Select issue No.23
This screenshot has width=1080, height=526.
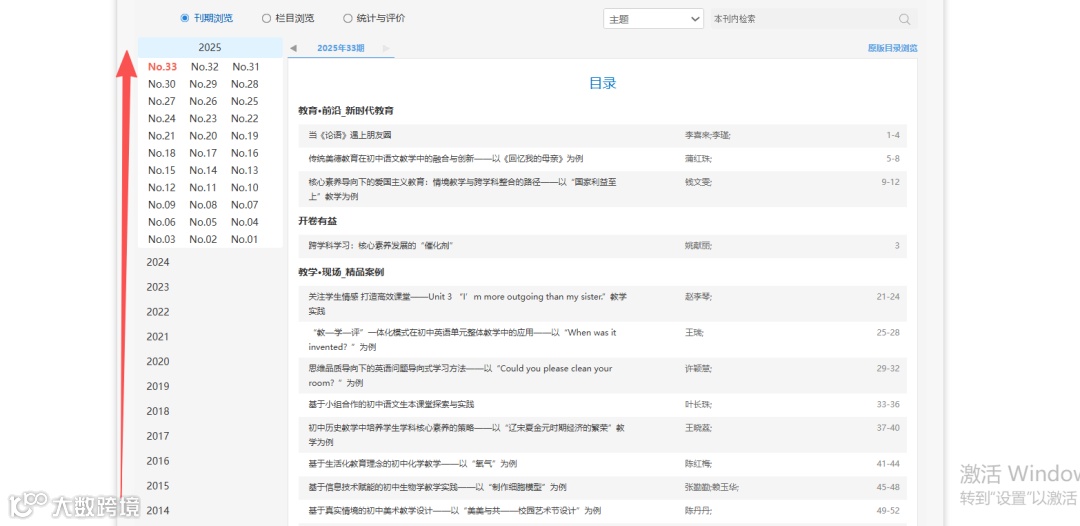pyautogui.click(x=203, y=118)
